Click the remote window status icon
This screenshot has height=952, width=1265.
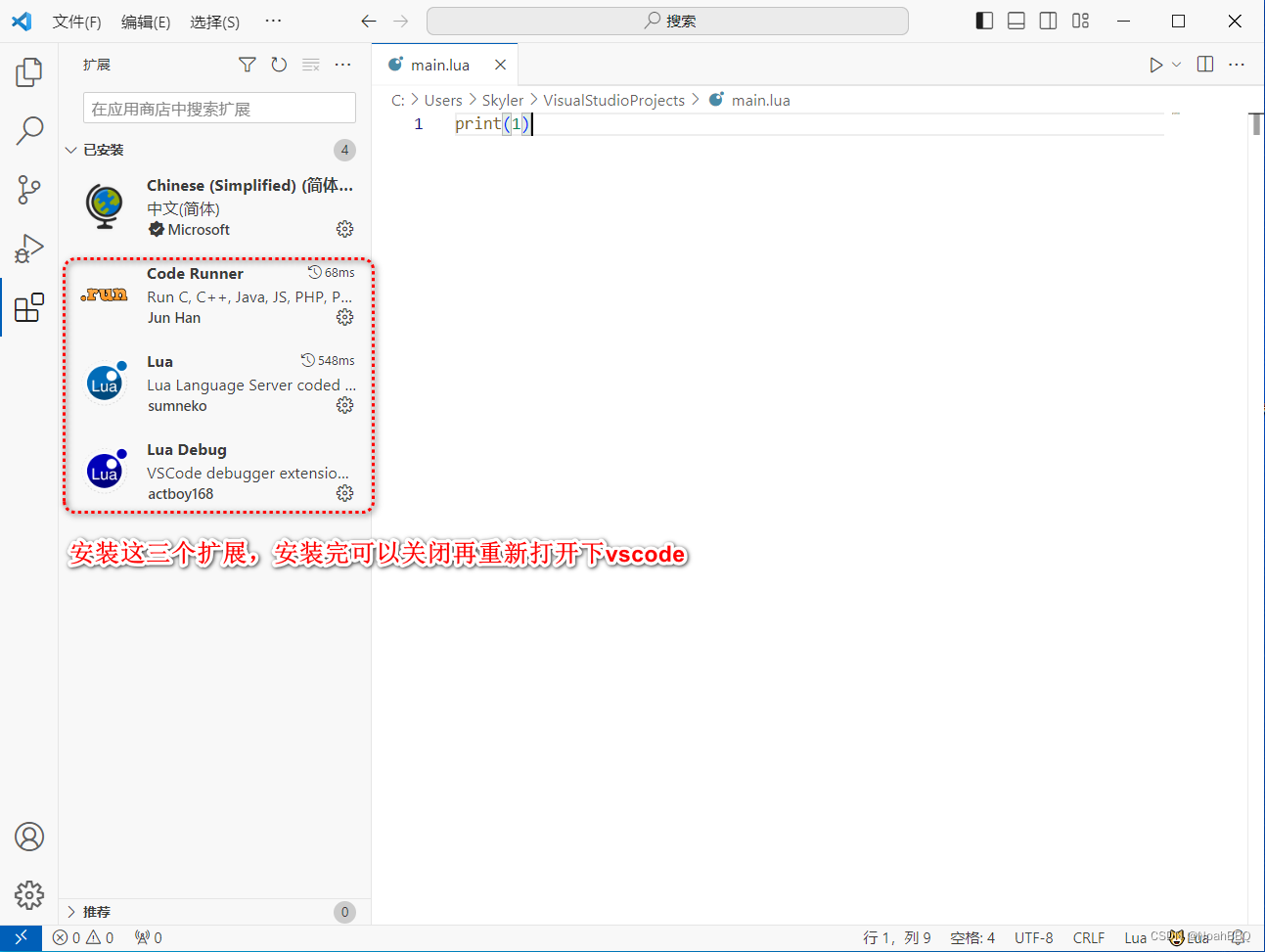pyautogui.click(x=21, y=937)
